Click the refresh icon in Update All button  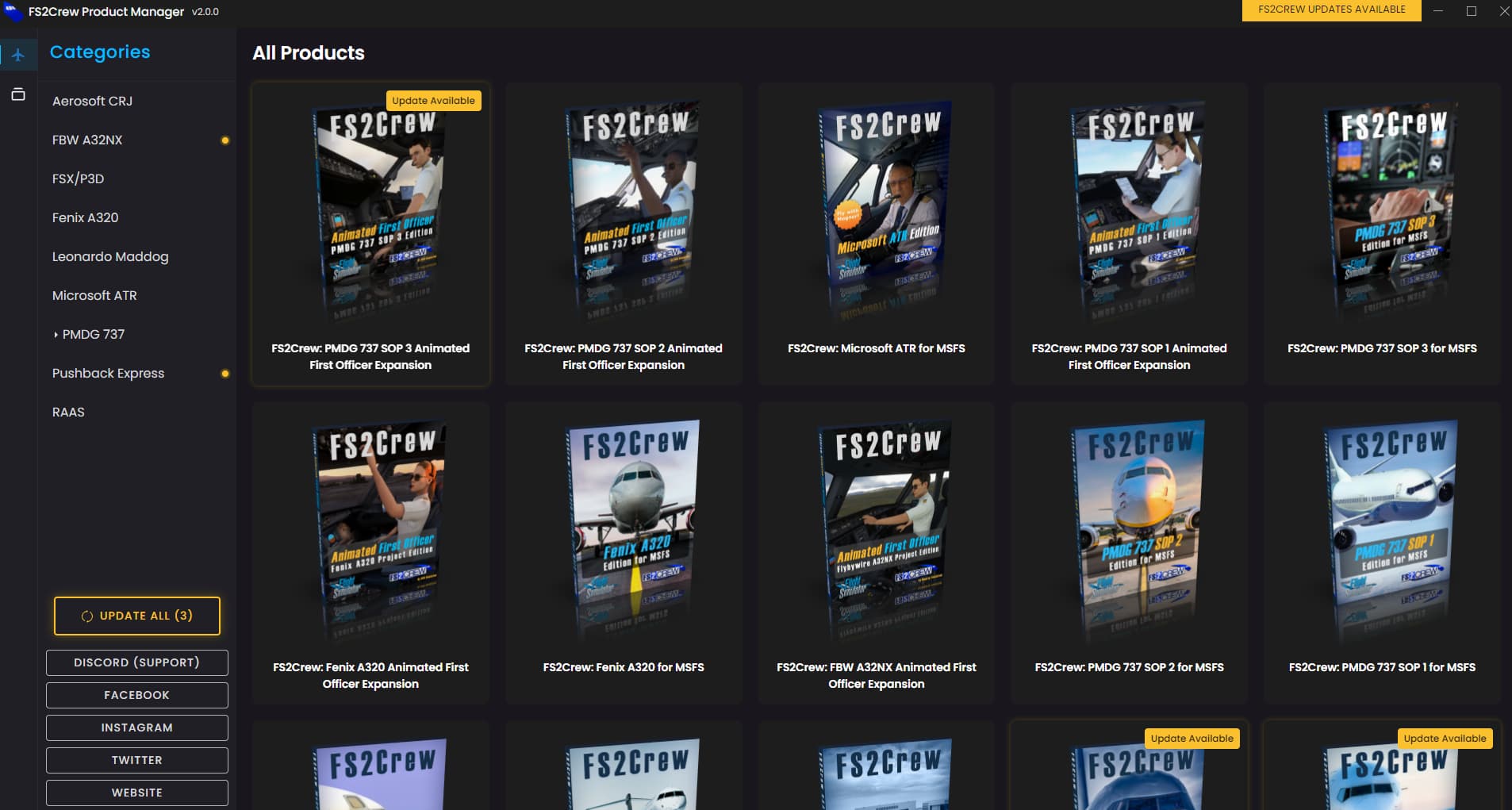[87, 616]
